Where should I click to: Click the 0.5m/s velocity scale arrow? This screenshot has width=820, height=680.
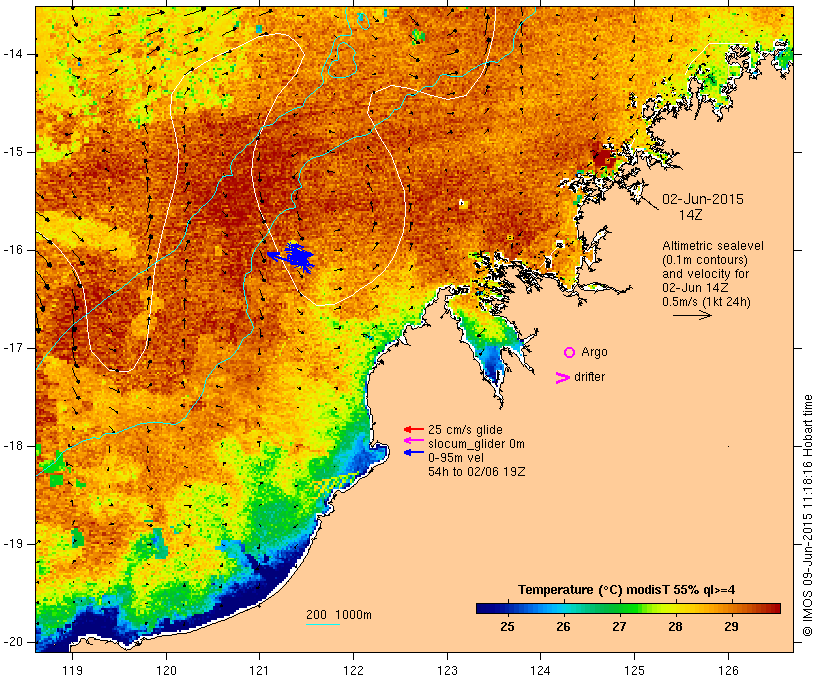(x=692, y=315)
